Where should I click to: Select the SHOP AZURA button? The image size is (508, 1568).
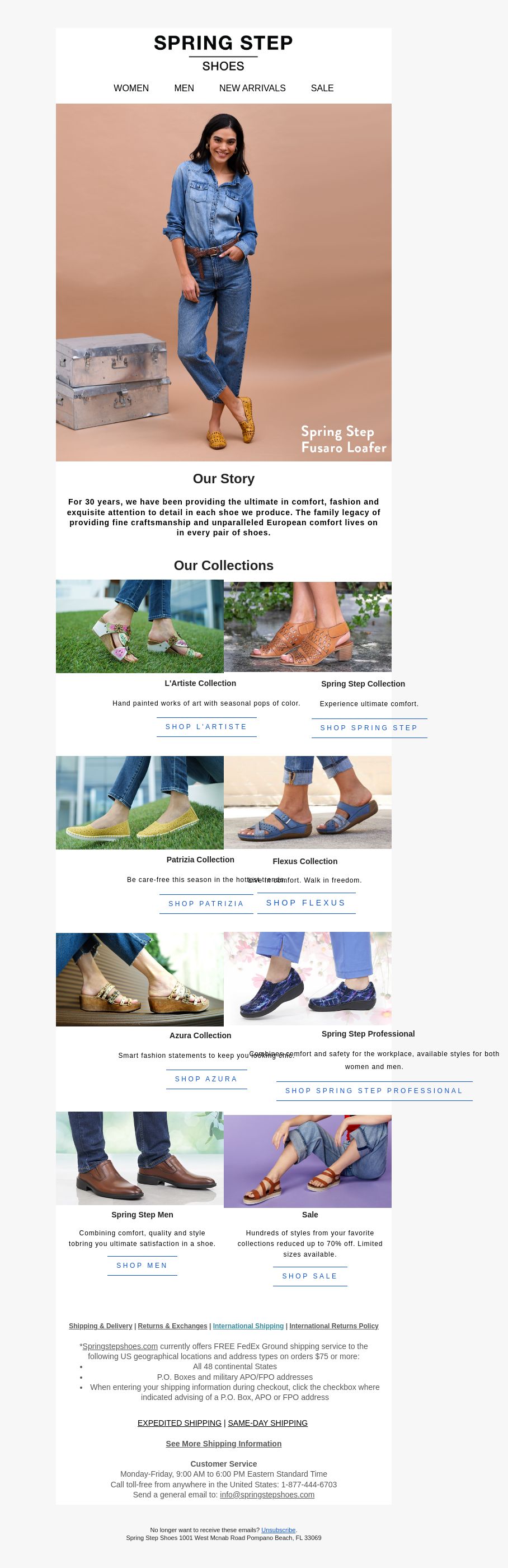click(206, 1079)
